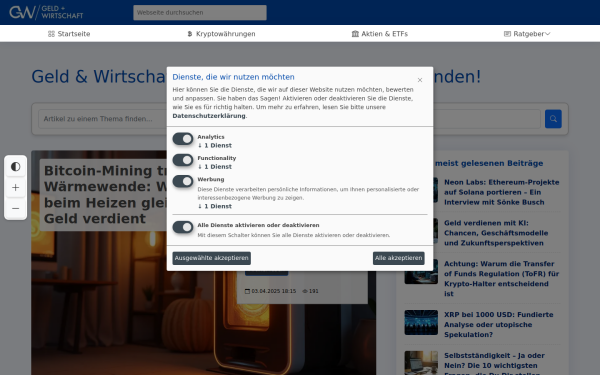The width and height of the screenshot is (600, 375).
Task: Click the XRP article thumbnail
Action: coord(421,323)
